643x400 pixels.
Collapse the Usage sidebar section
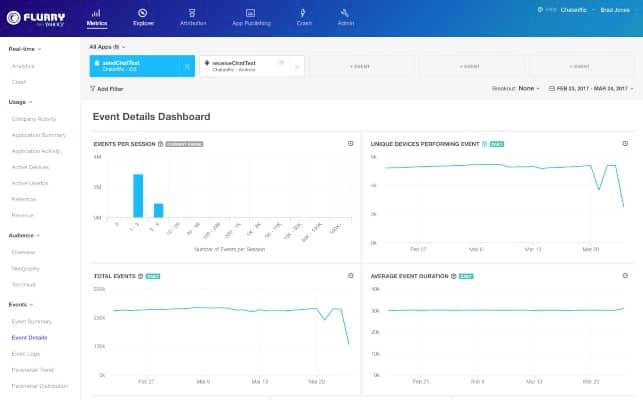point(20,102)
